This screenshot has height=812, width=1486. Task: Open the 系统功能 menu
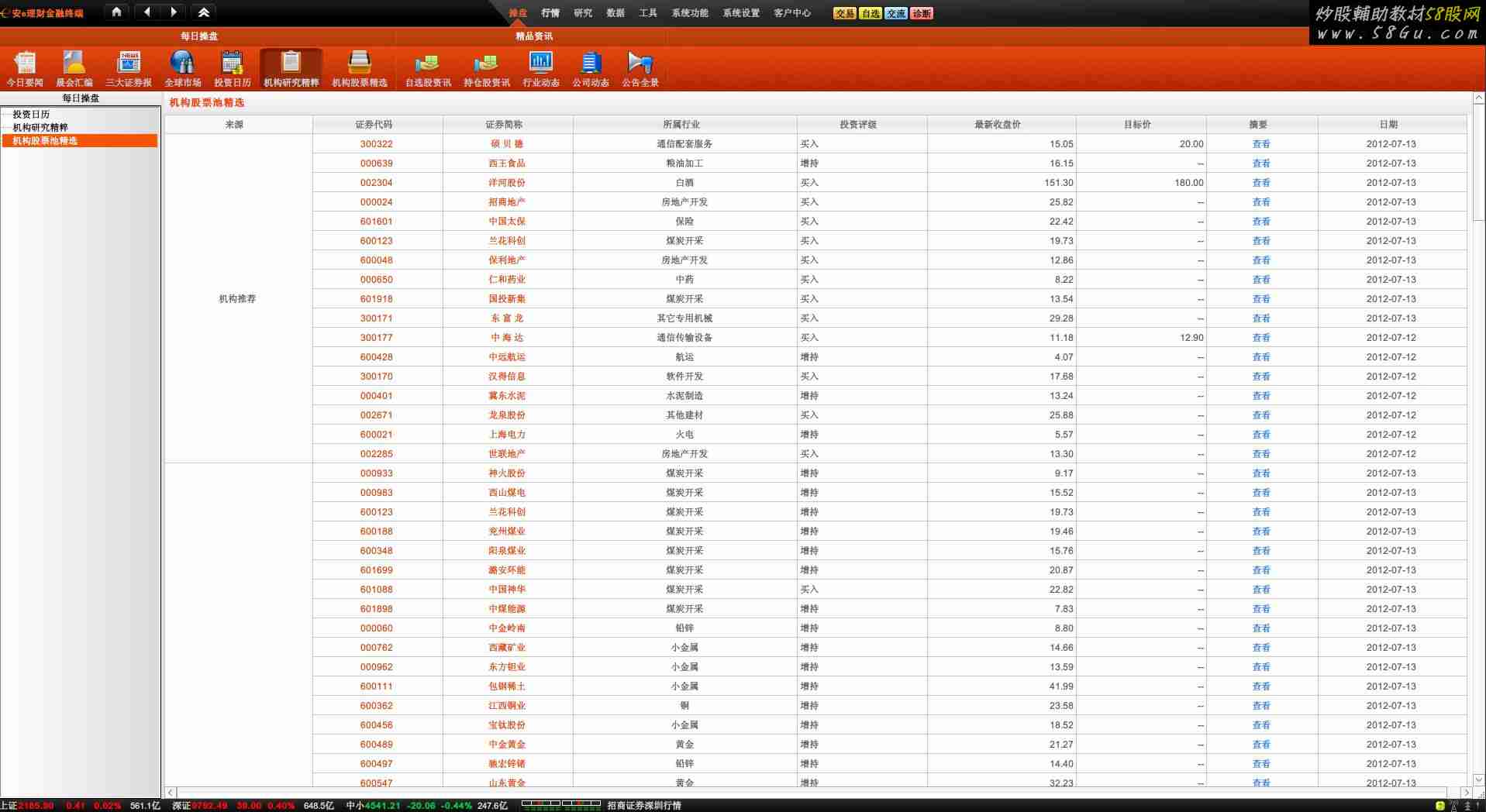point(690,13)
